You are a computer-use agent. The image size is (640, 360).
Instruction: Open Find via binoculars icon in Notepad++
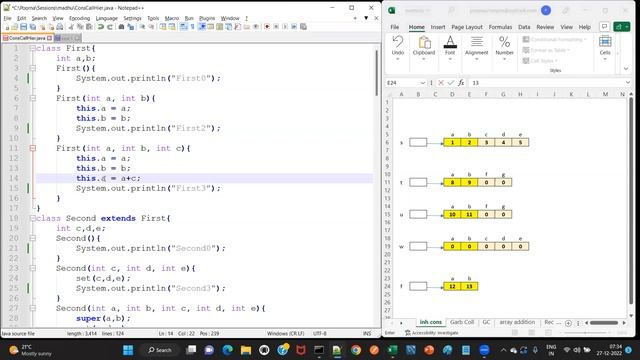coord(121,27)
